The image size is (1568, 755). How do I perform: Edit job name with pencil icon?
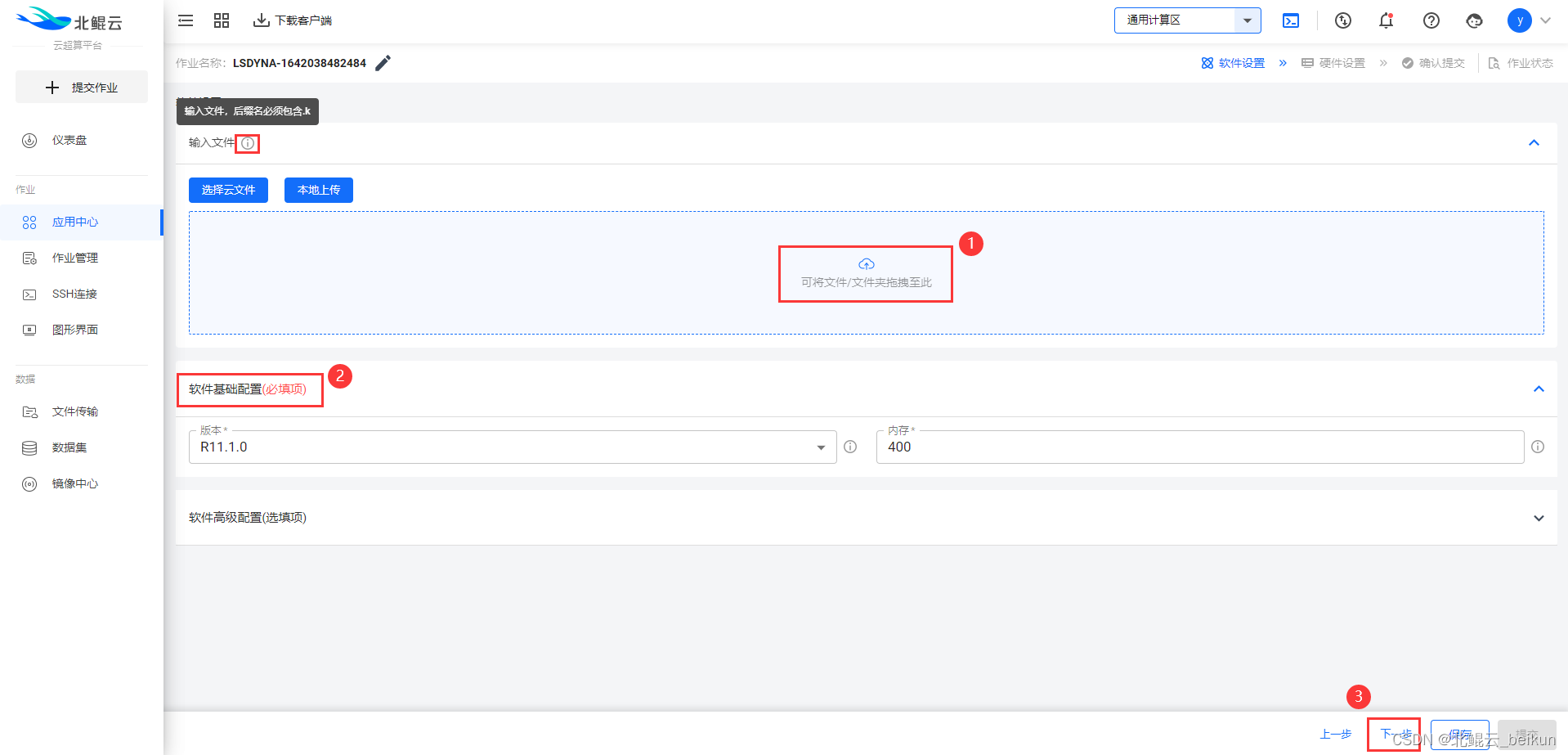(383, 63)
